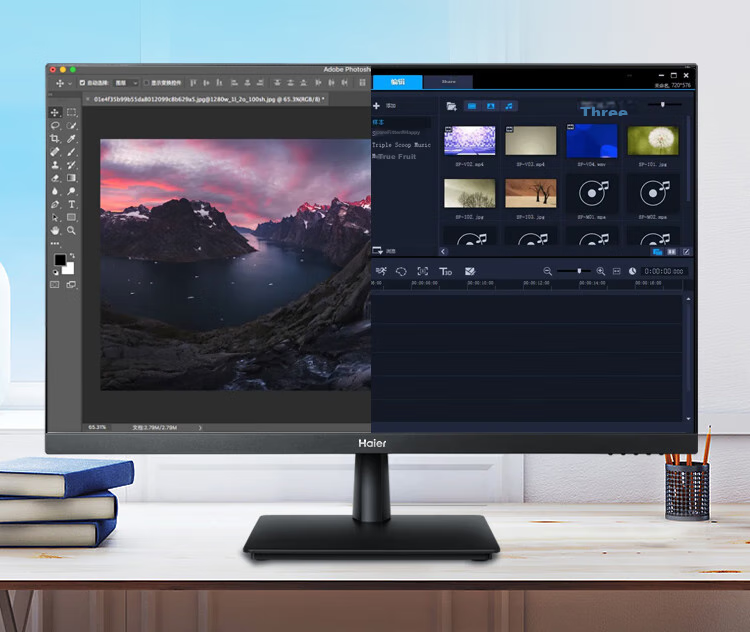Select the Dodge tool
Image resolution: width=750 pixels, height=632 pixels.
tap(71, 191)
